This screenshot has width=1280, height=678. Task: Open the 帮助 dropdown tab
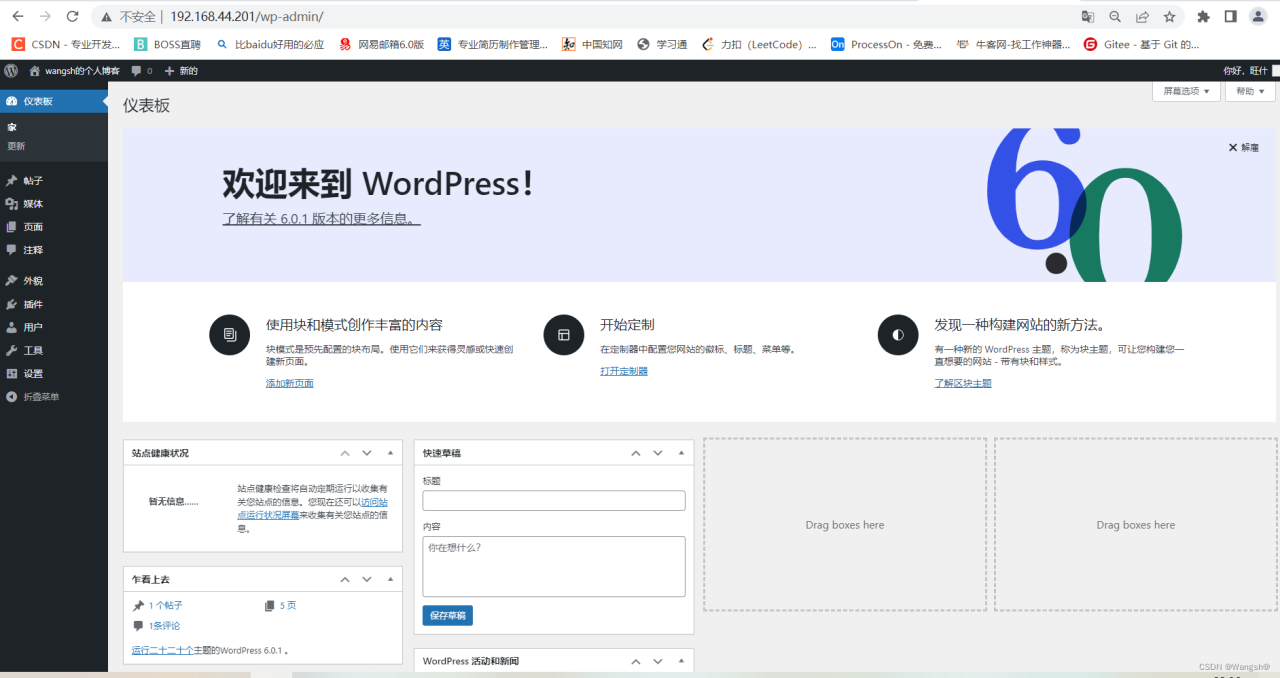[x=1251, y=91]
